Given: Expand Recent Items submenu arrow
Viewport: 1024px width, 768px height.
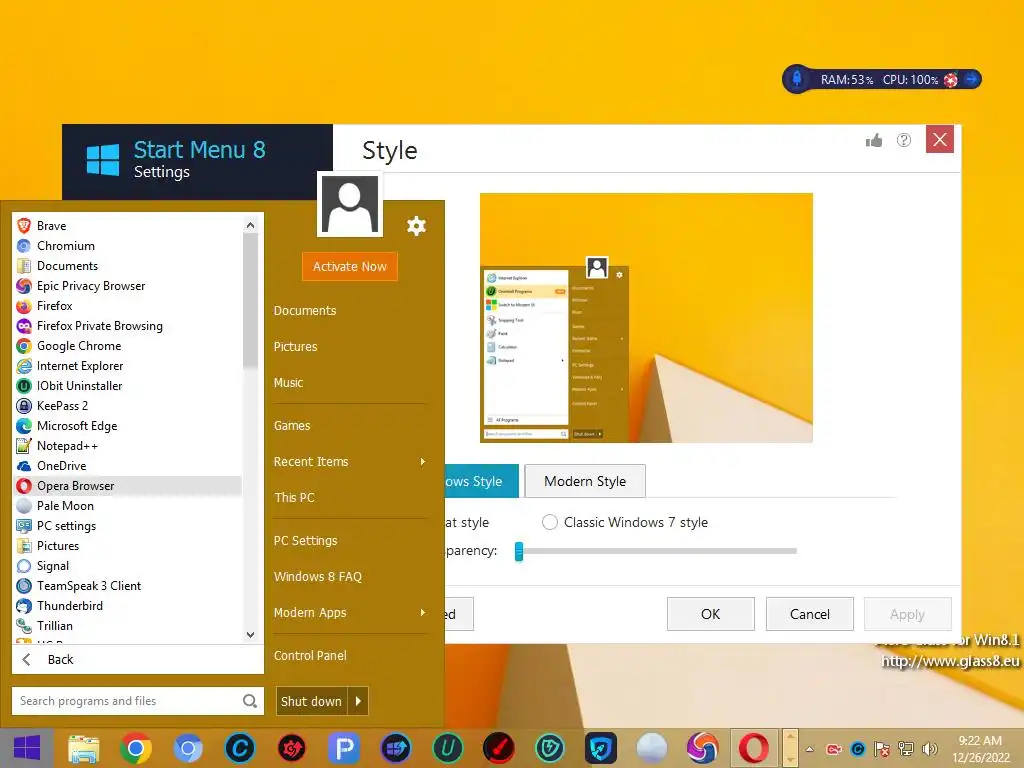Looking at the screenshot, I should click(423, 462).
